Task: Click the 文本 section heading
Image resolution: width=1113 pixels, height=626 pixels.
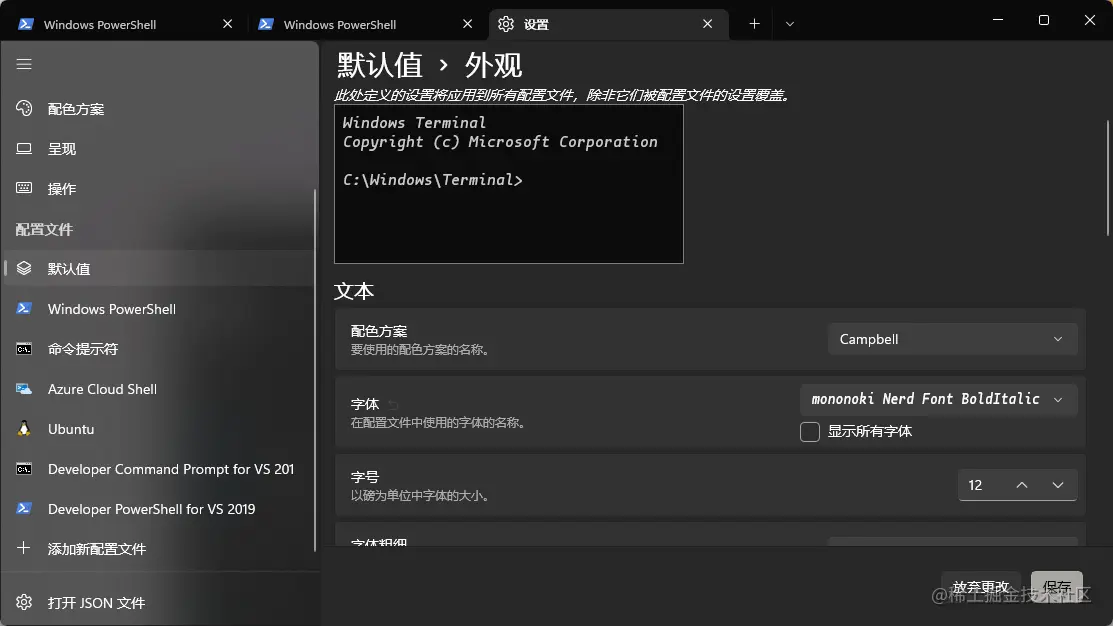Action: (x=353, y=291)
